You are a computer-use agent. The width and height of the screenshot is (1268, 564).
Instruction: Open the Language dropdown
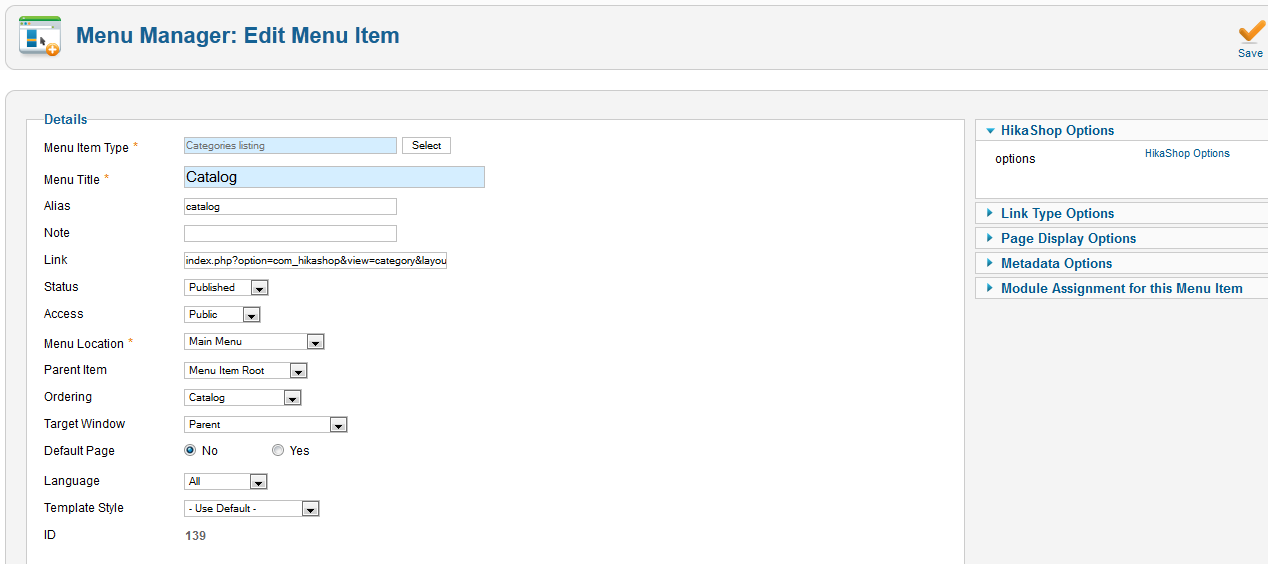pos(226,481)
